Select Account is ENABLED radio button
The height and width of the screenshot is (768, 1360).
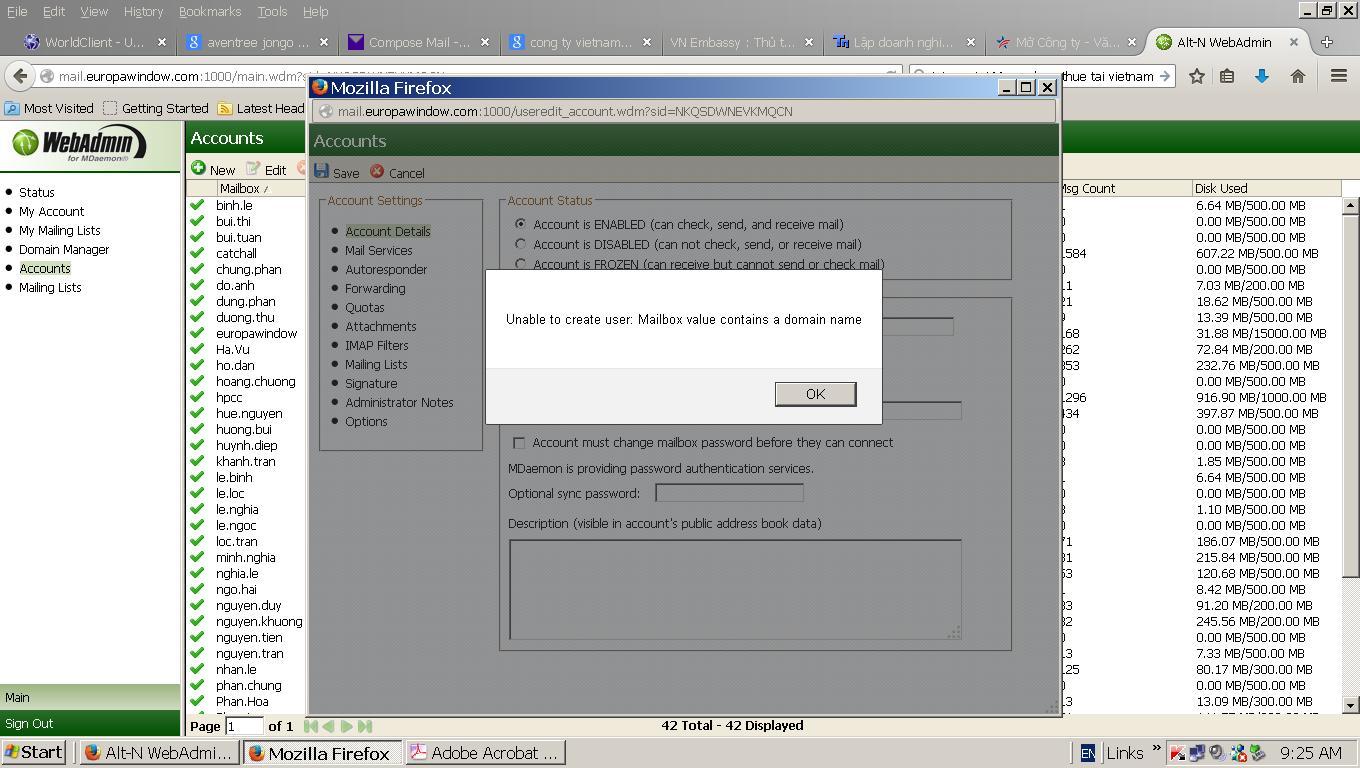point(520,224)
